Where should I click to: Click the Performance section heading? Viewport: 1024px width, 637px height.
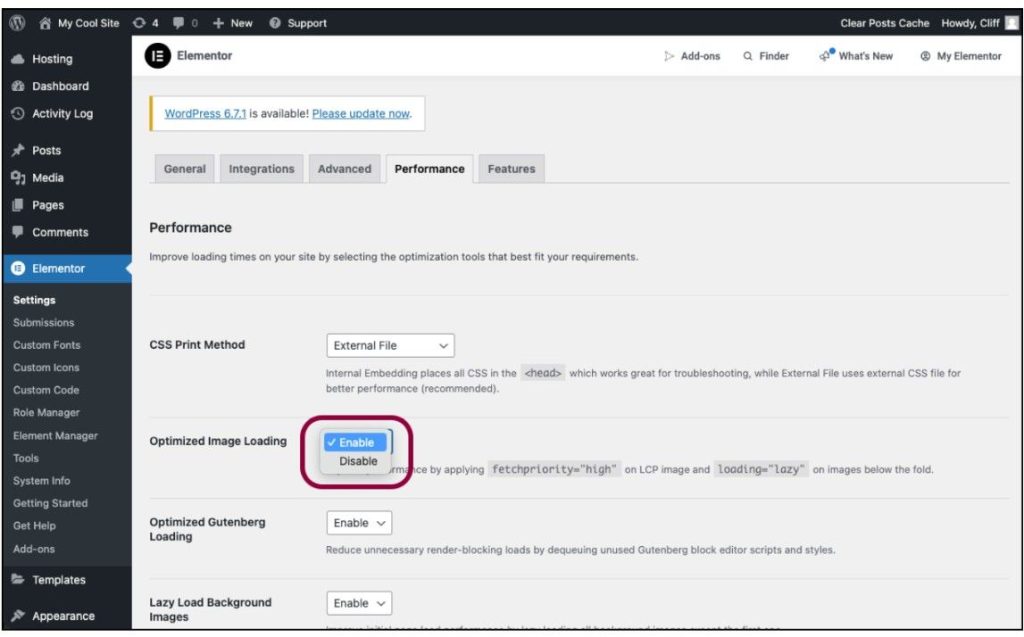[190, 227]
